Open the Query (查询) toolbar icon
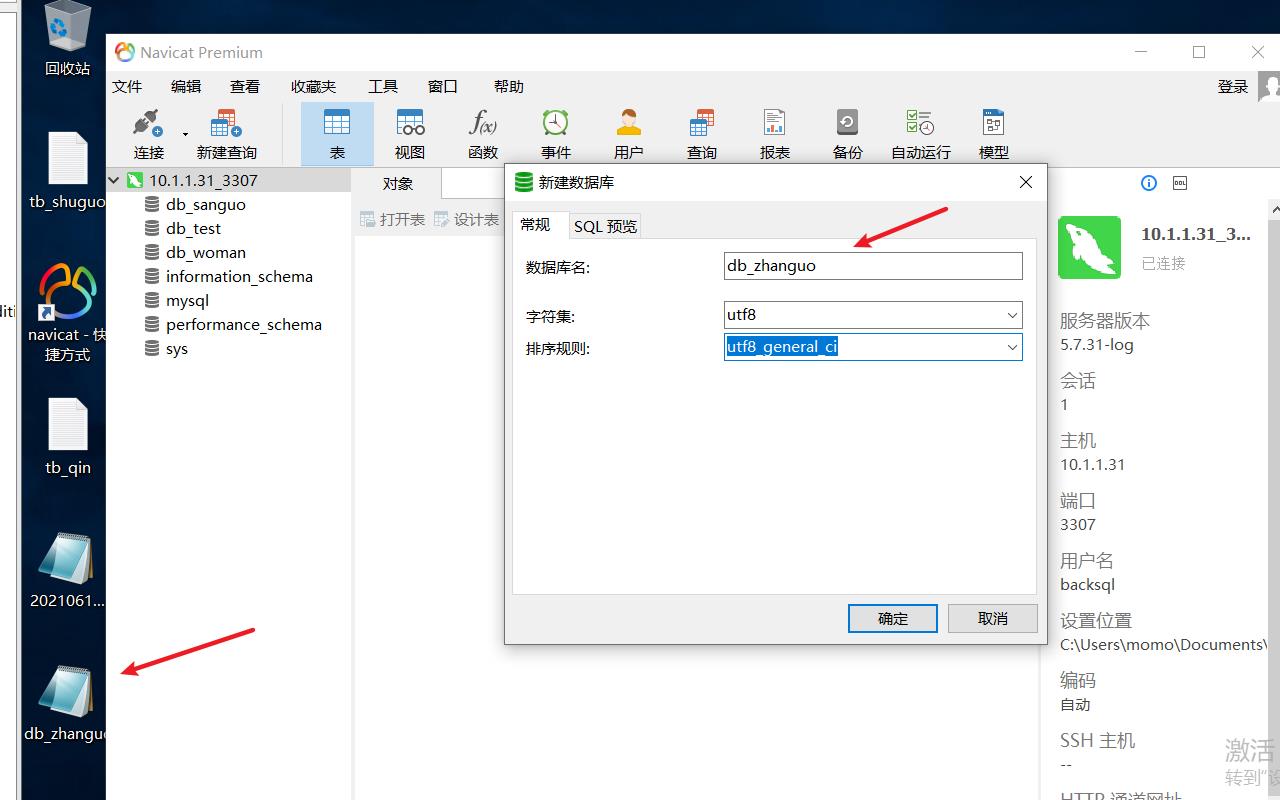Screen dimensions: 1280x800 coord(702,134)
